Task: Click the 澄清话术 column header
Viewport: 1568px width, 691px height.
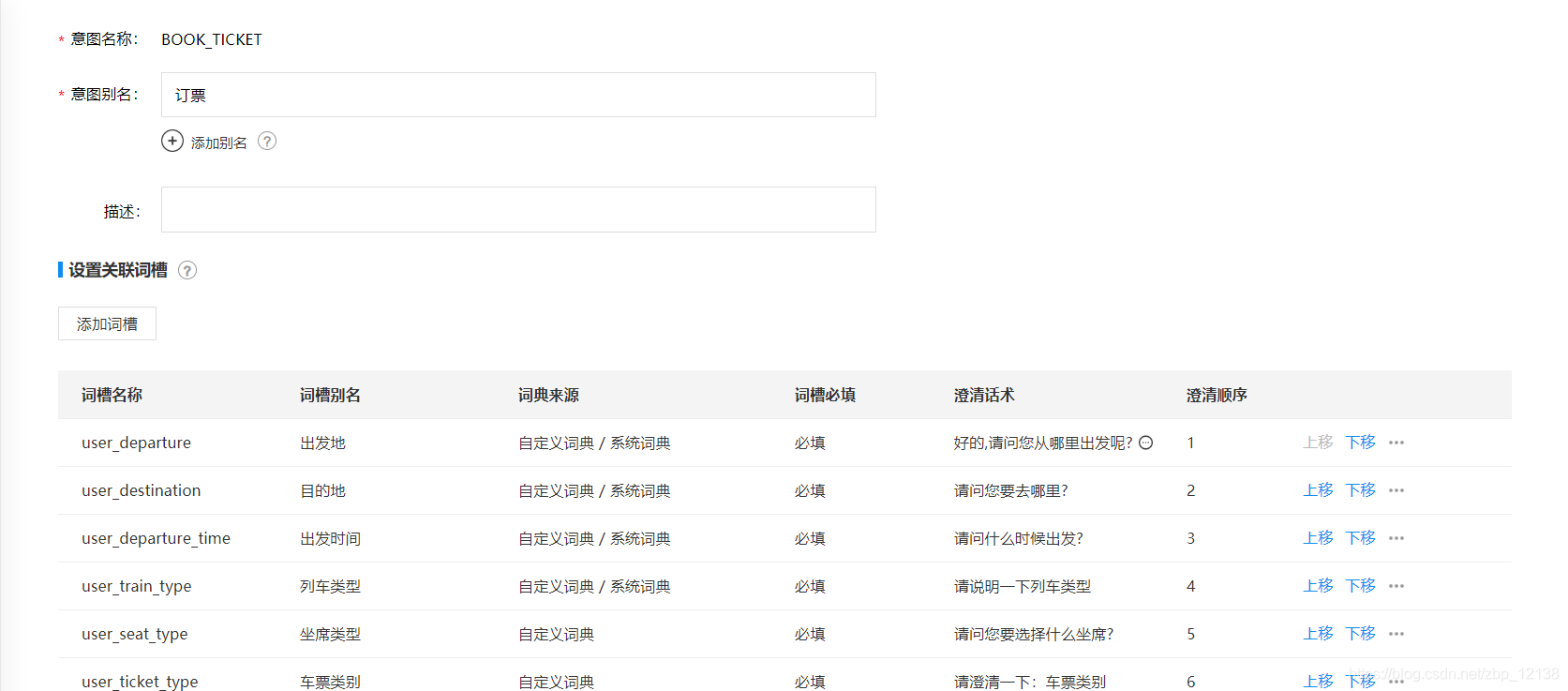Action: (984, 395)
